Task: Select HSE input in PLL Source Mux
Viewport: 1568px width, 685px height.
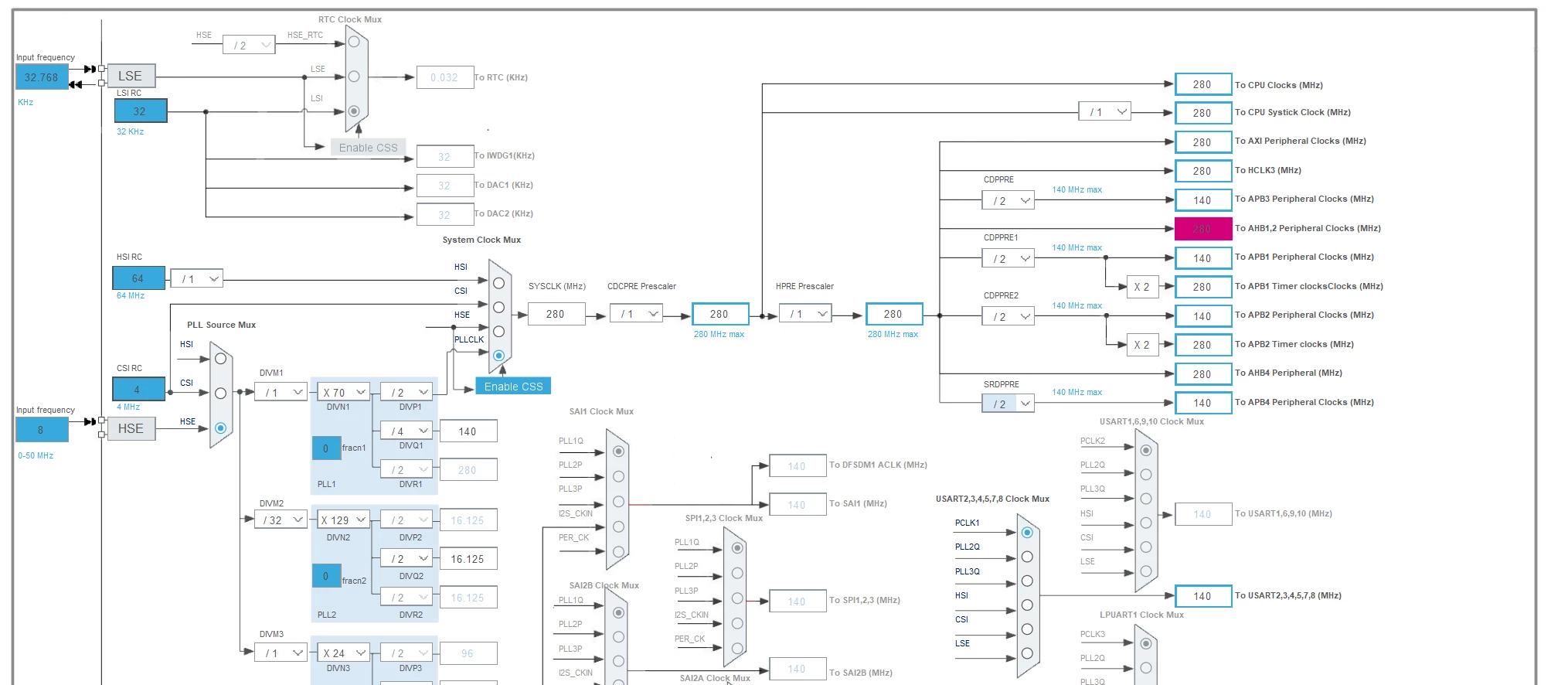Action: coord(220,428)
